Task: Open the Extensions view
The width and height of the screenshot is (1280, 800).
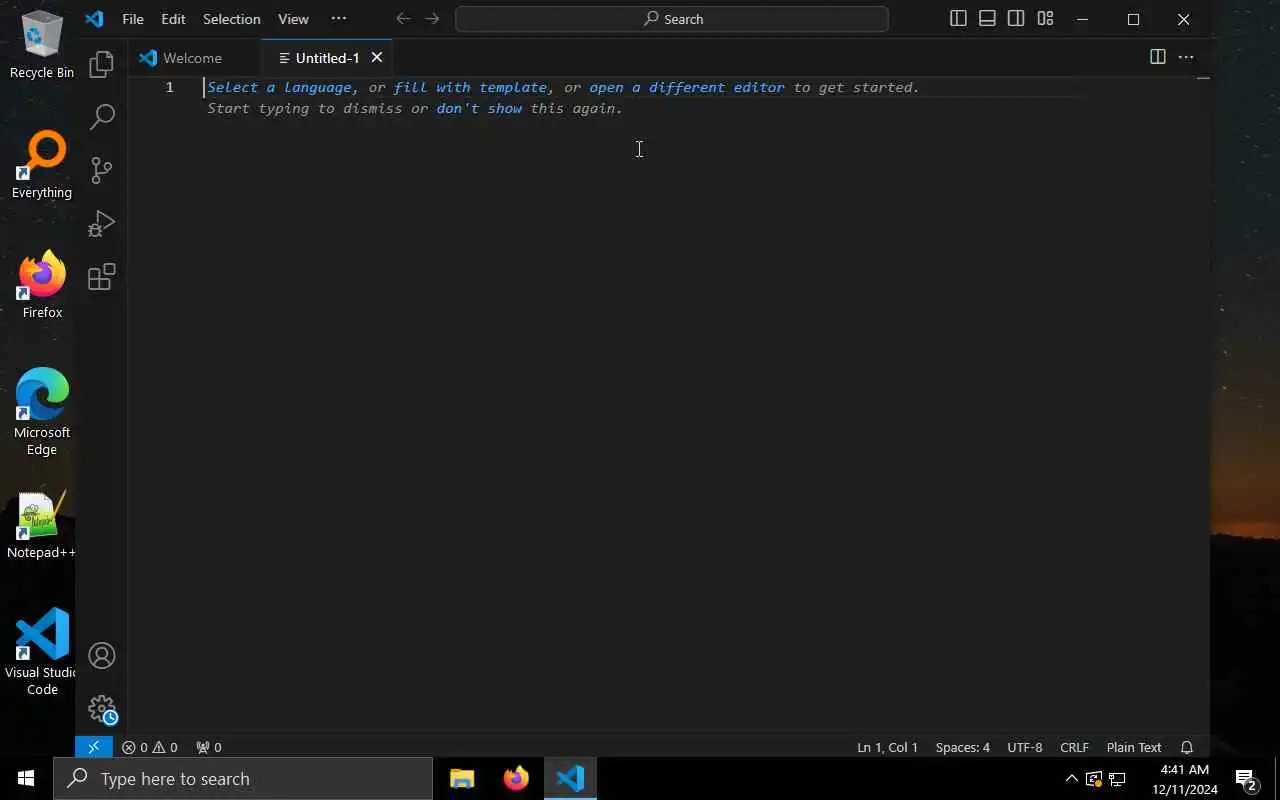Action: 101,276
